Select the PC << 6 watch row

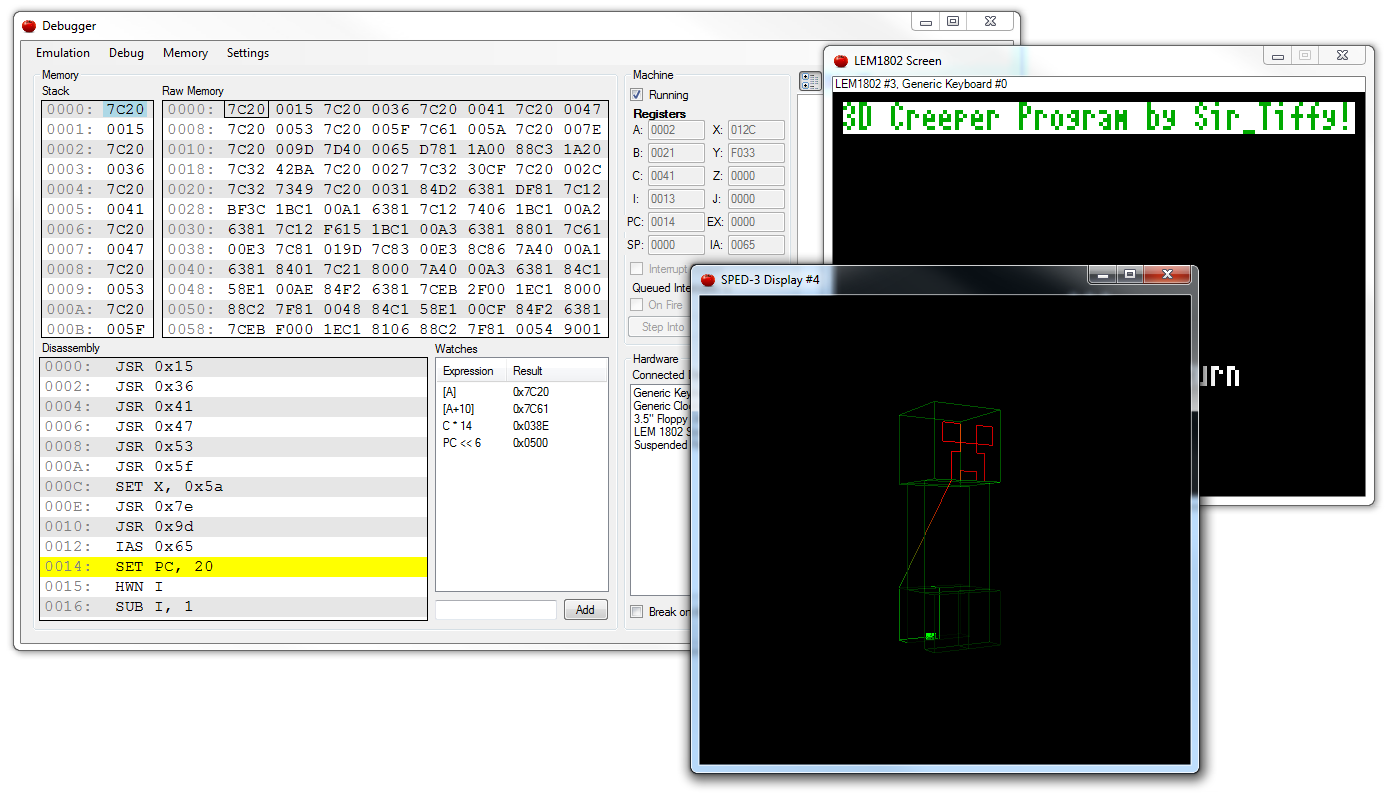click(521, 443)
